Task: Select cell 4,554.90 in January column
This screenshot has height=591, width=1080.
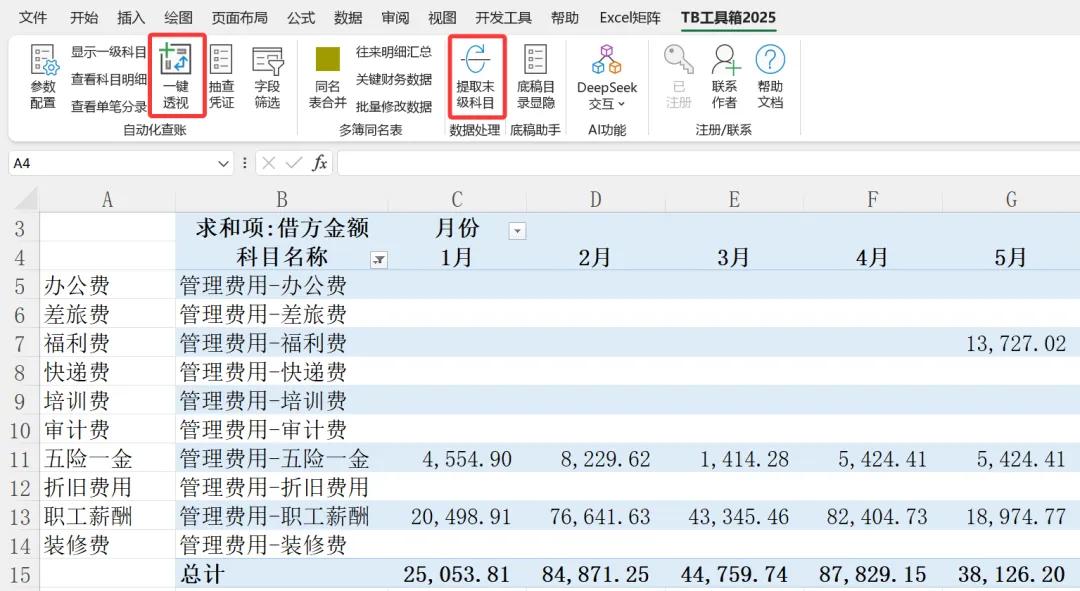Action: pos(457,459)
